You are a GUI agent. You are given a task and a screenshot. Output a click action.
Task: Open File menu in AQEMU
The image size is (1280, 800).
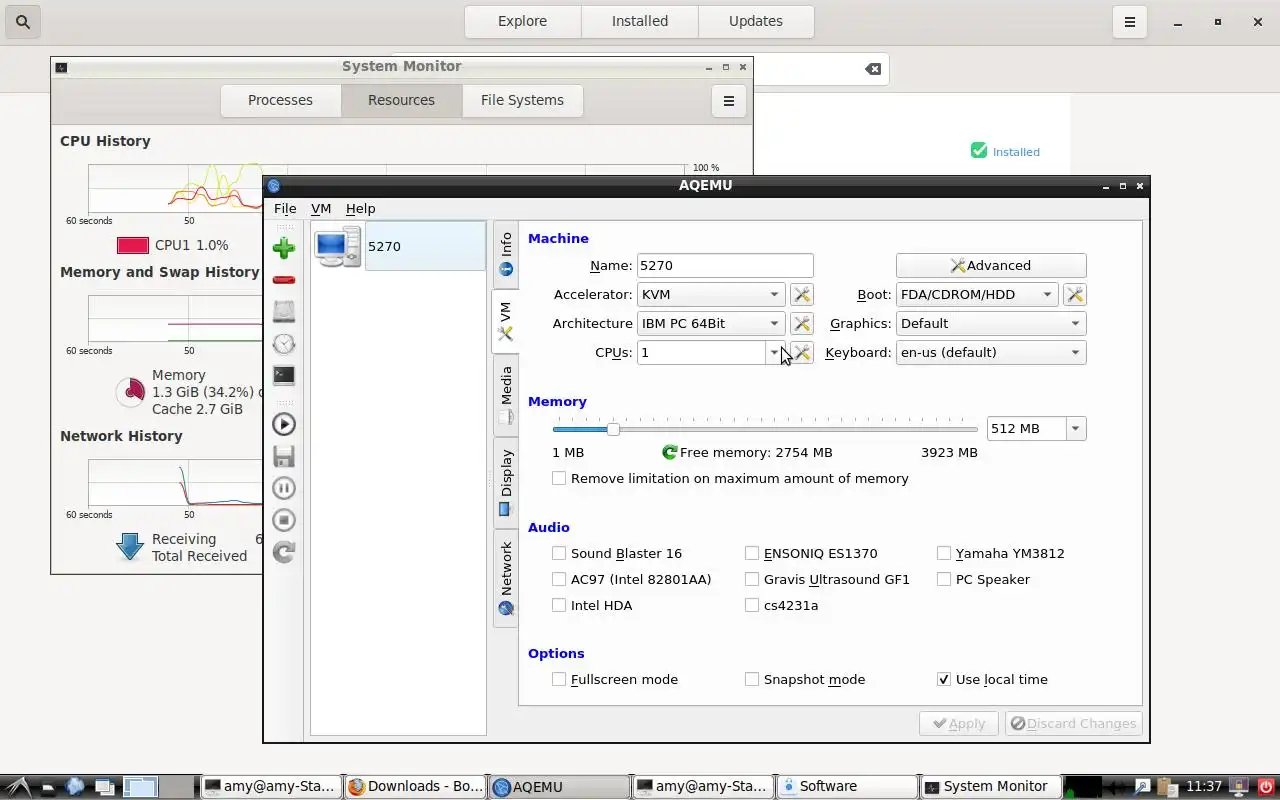(x=285, y=208)
